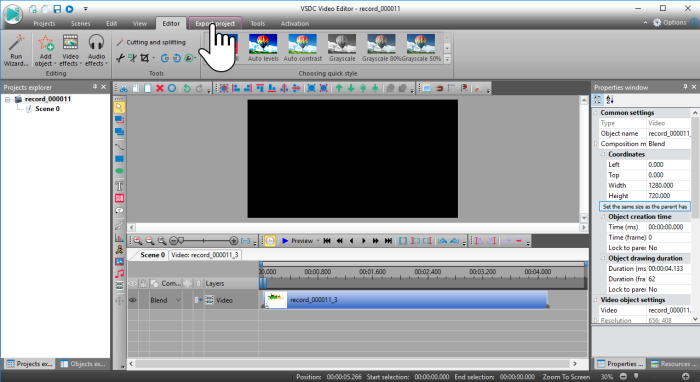Screen dimensions: 700x382
Task: Open the Run Wizard tool
Action: pyautogui.click(x=16, y=50)
